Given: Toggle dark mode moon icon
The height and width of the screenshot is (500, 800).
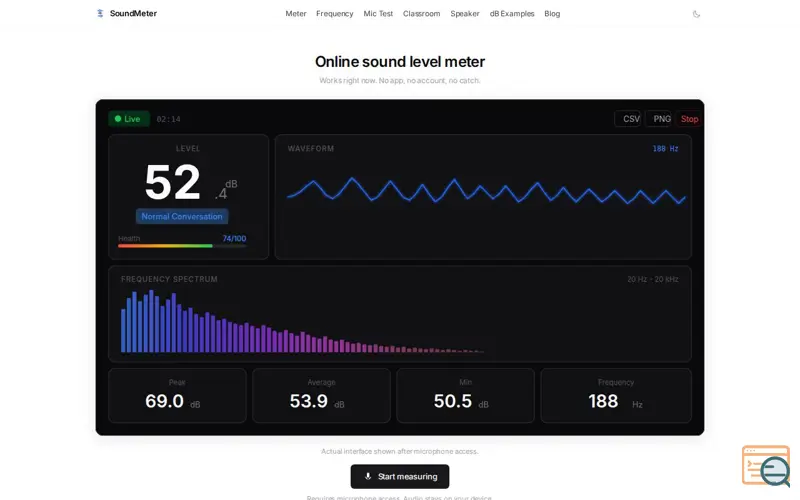Looking at the screenshot, I should [696, 14].
